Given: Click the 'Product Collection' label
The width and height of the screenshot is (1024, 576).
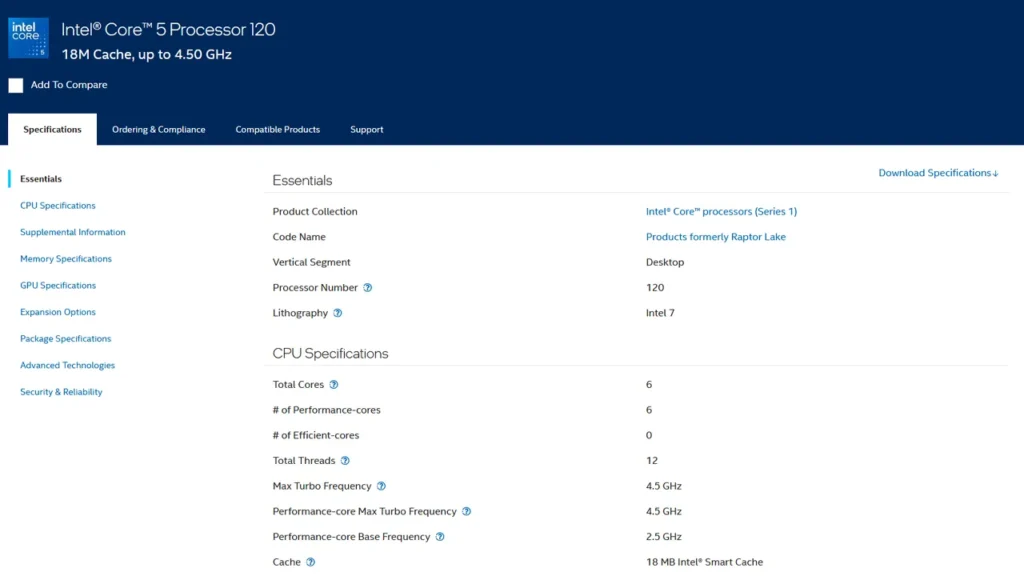Looking at the screenshot, I should pos(315,212).
